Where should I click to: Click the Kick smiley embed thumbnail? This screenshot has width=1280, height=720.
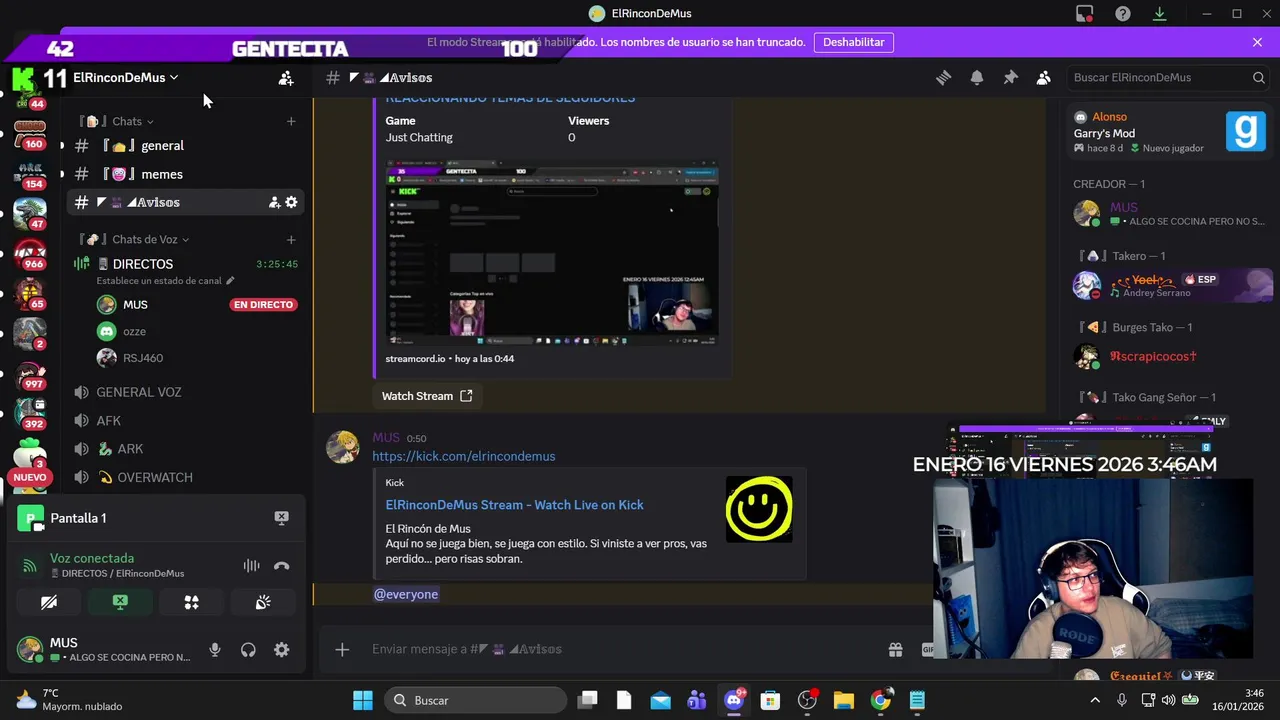(x=759, y=509)
